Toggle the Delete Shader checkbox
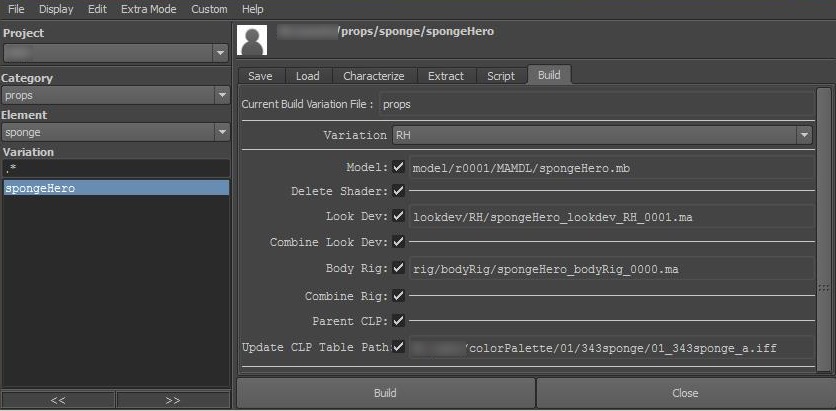Screen dimensions: 836x411 click(x=398, y=190)
